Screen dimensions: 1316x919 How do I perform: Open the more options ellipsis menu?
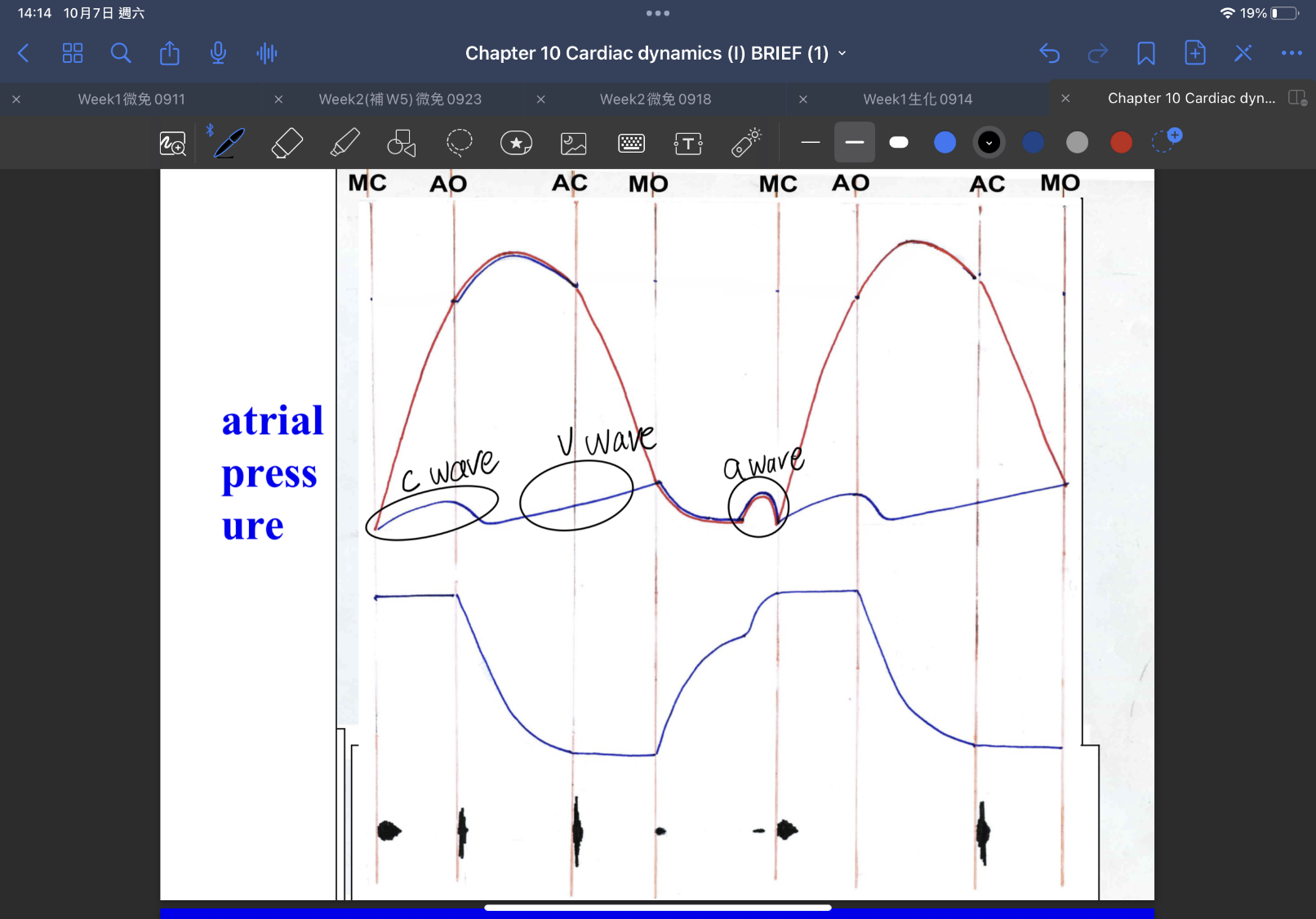tap(1292, 54)
